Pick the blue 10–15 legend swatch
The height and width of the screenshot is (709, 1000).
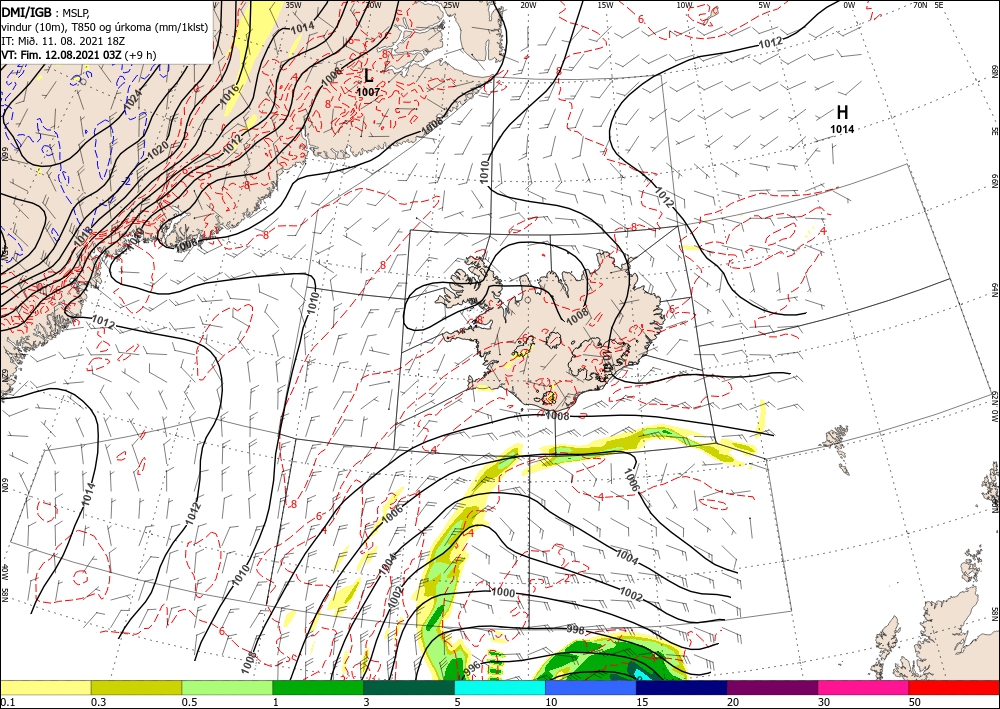click(x=591, y=687)
